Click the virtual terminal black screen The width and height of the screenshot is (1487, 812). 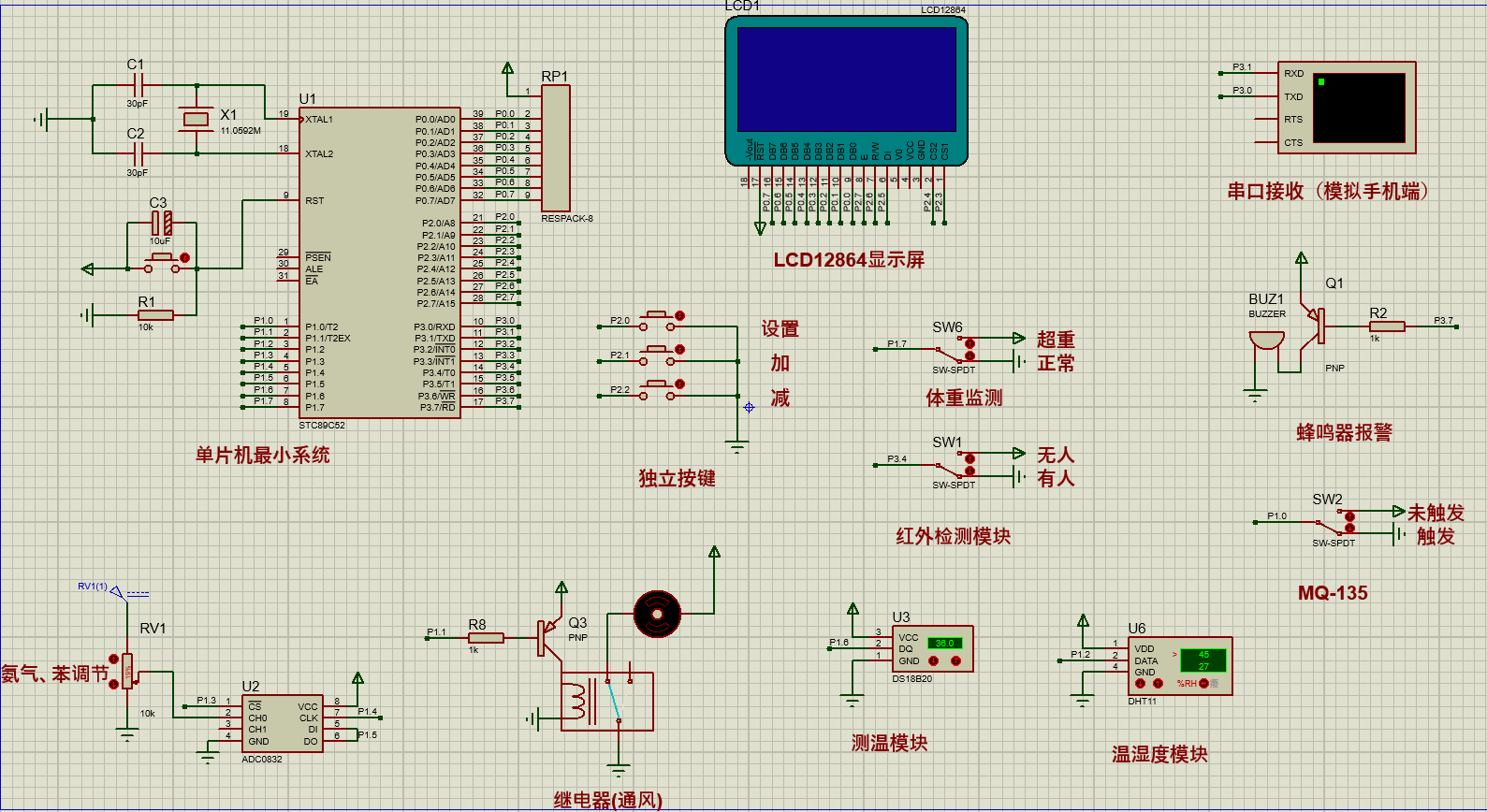click(1359, 108)
